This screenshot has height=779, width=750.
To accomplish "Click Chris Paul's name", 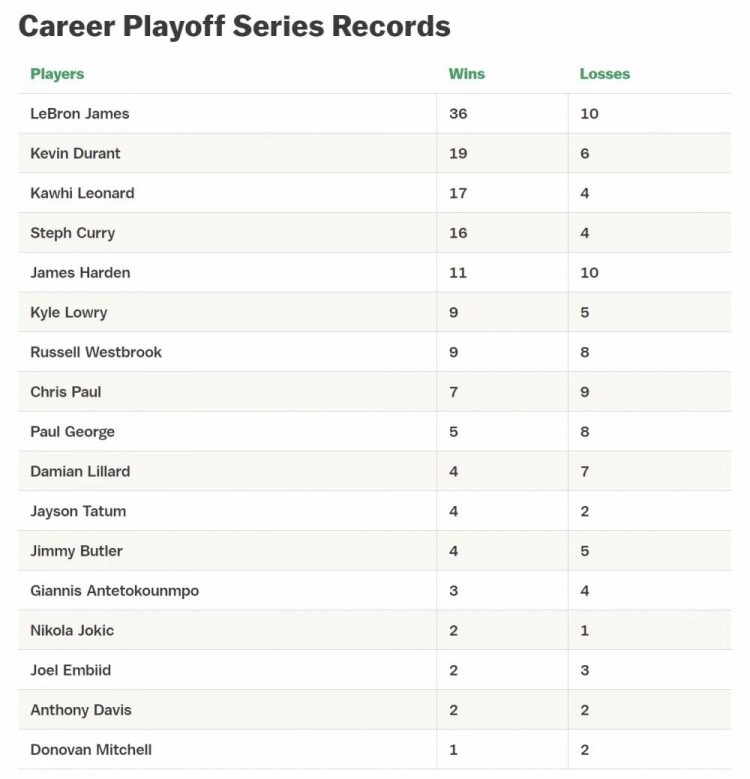I will (66, 392).
